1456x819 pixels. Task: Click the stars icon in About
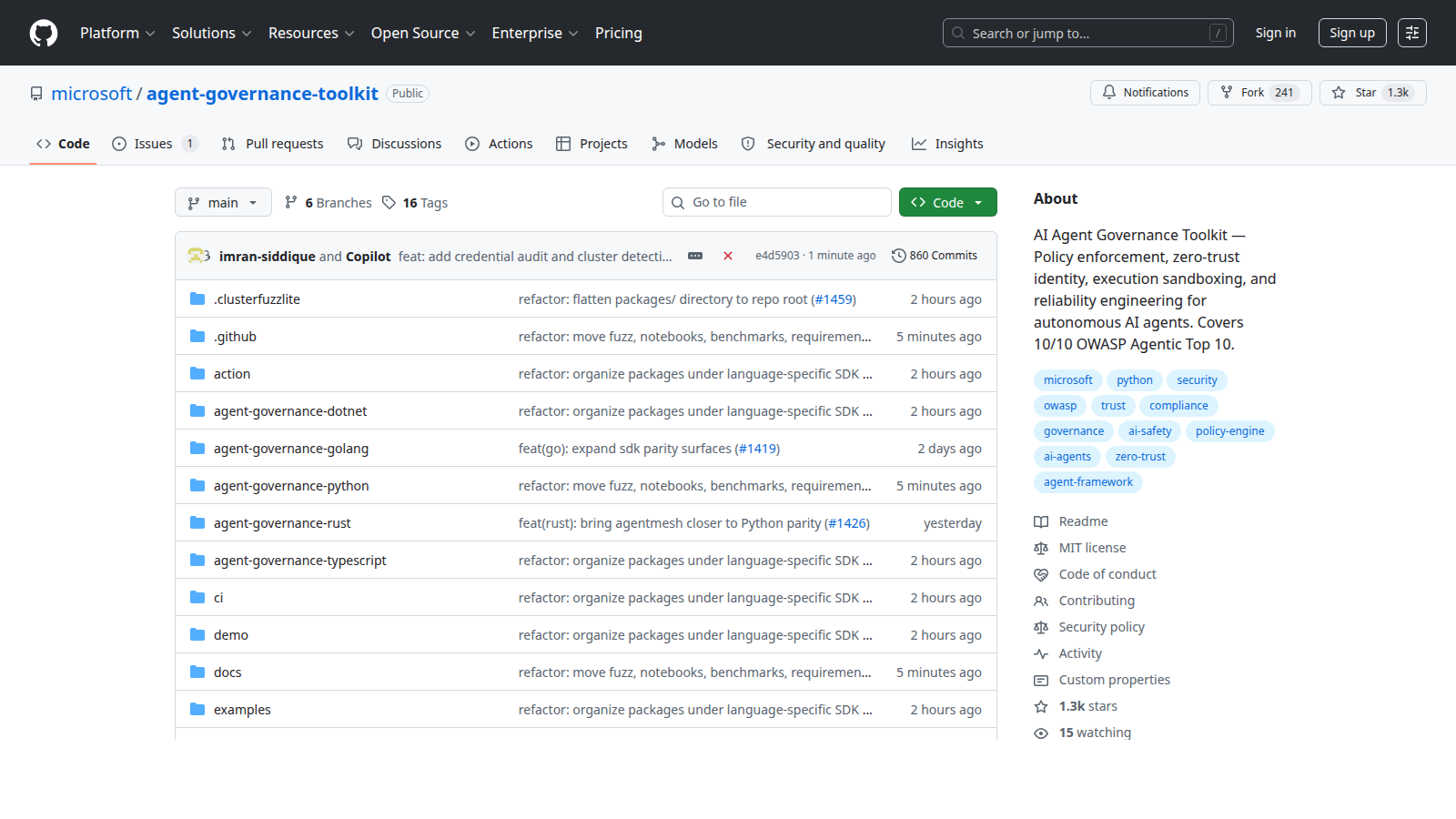[1041, 706]
